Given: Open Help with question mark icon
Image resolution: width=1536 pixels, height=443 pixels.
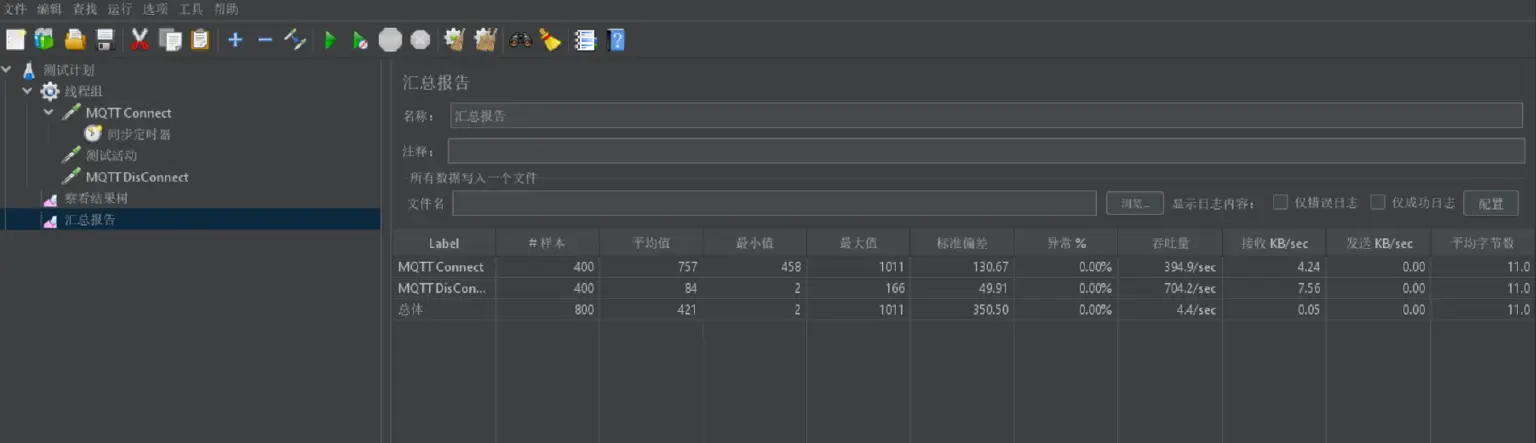Looking at the screenshot, I should (616, 40).
